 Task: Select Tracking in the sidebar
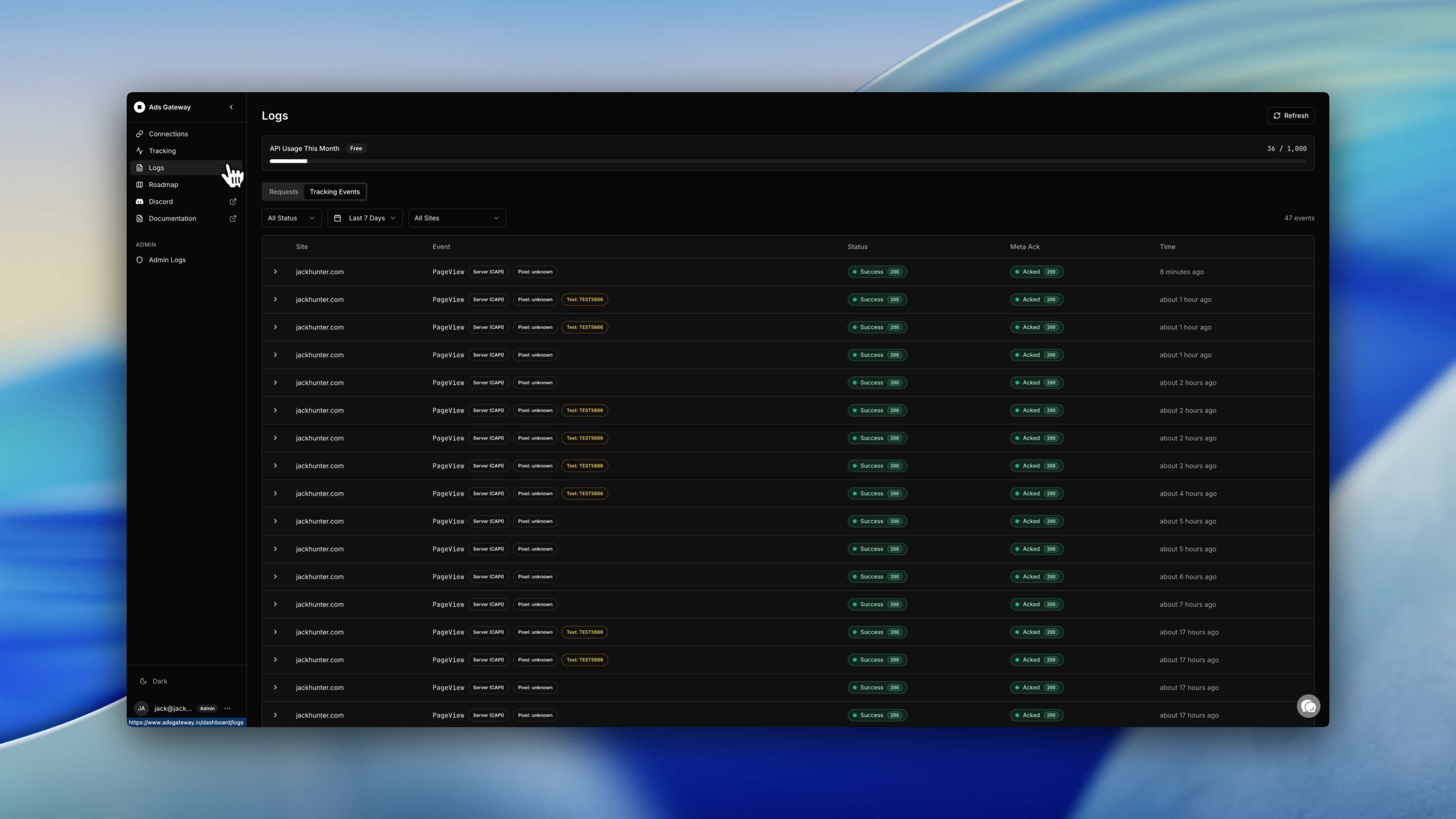coord(162,151)
